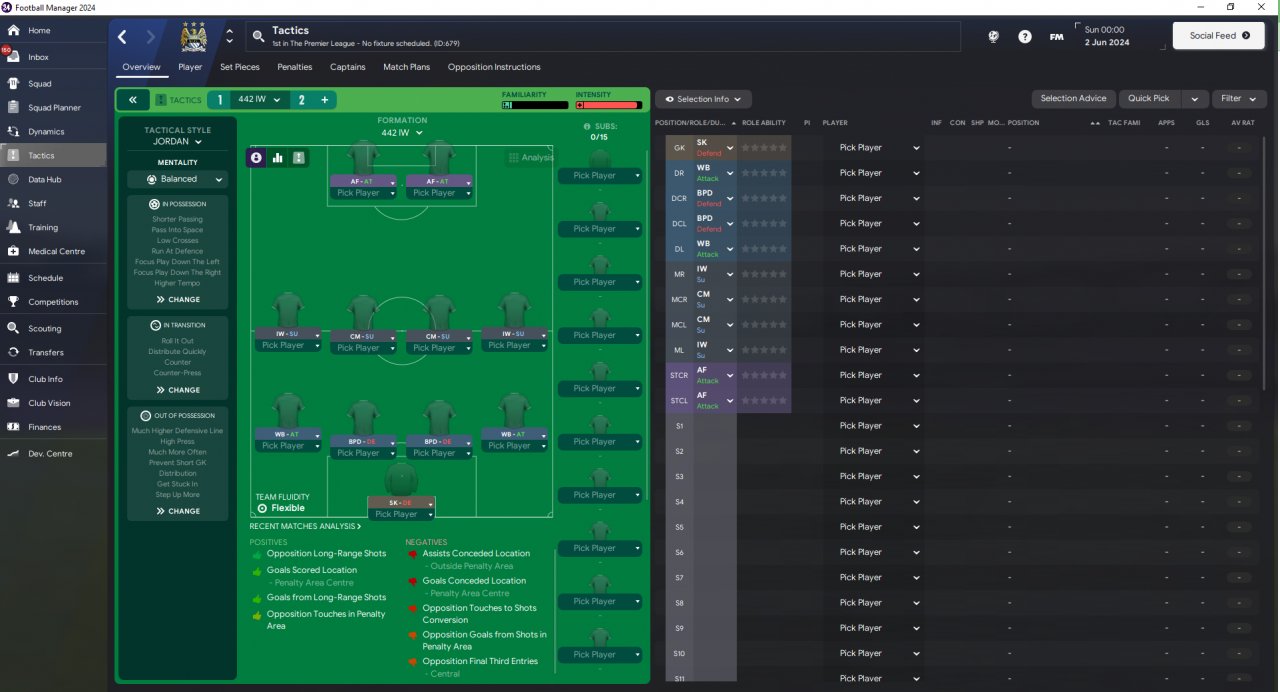The height and width of the screenshot is (692, 1280).
Task: Click the Intensity progress bar
Action: click(608, 104)
